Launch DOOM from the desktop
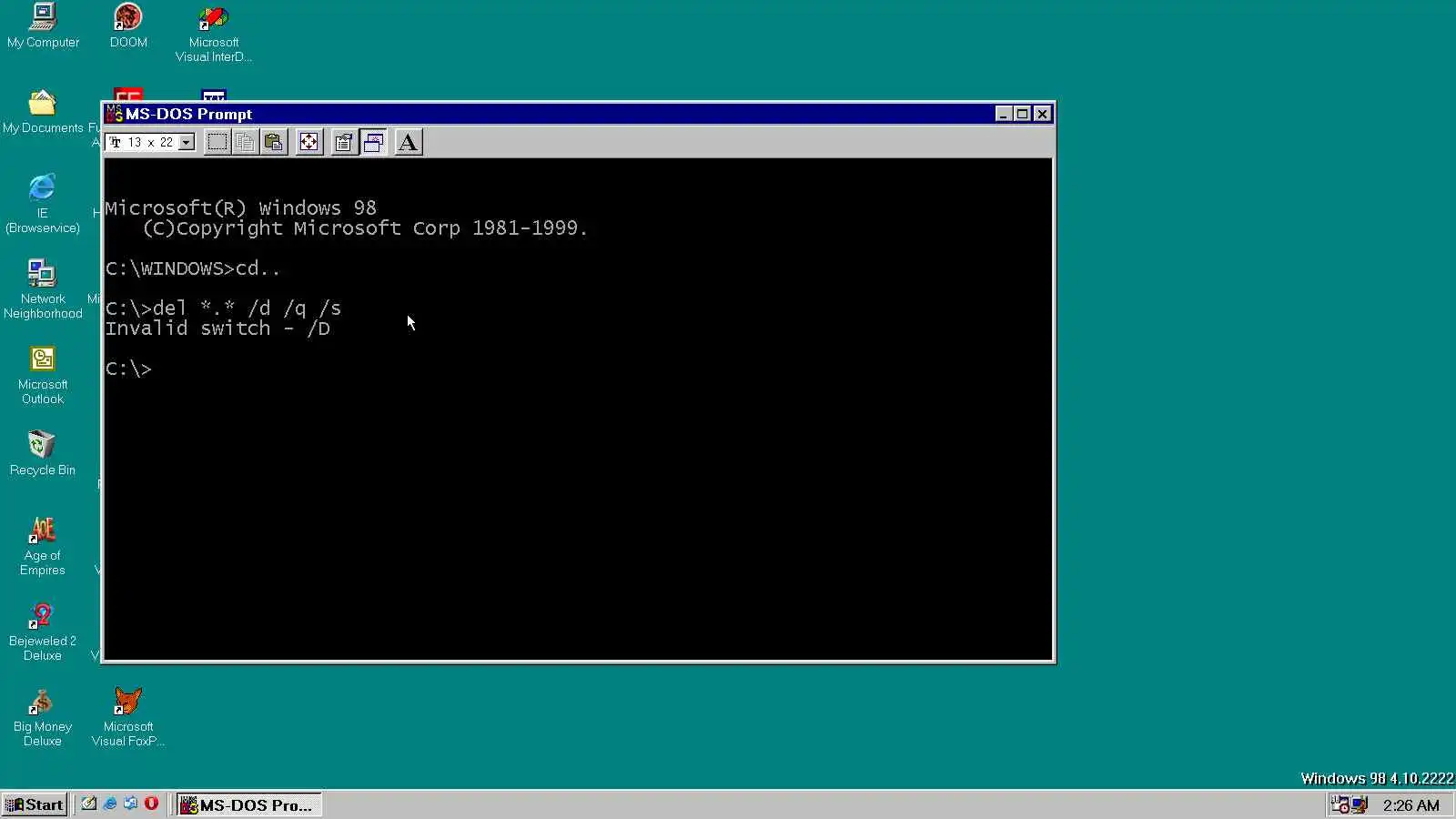 click(x=128, y=26)
